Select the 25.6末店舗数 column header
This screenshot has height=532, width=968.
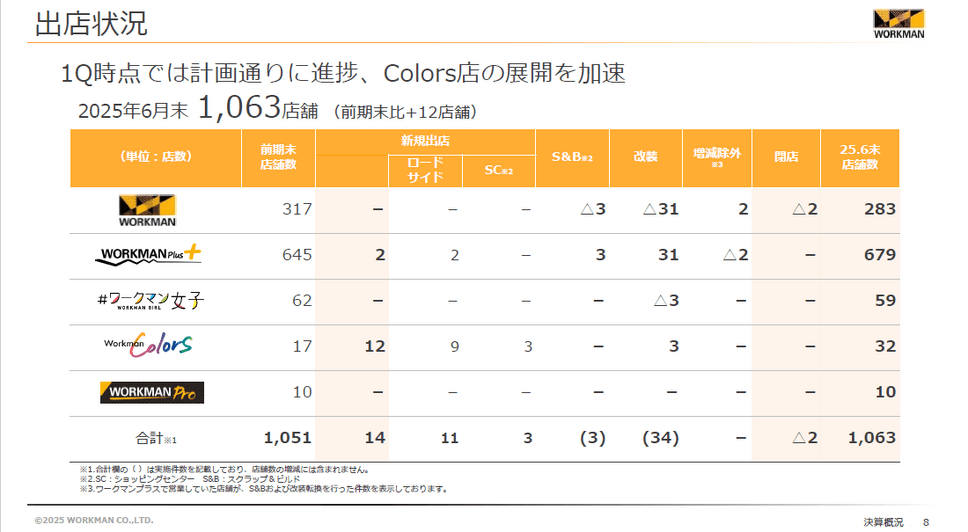point(860,157)
